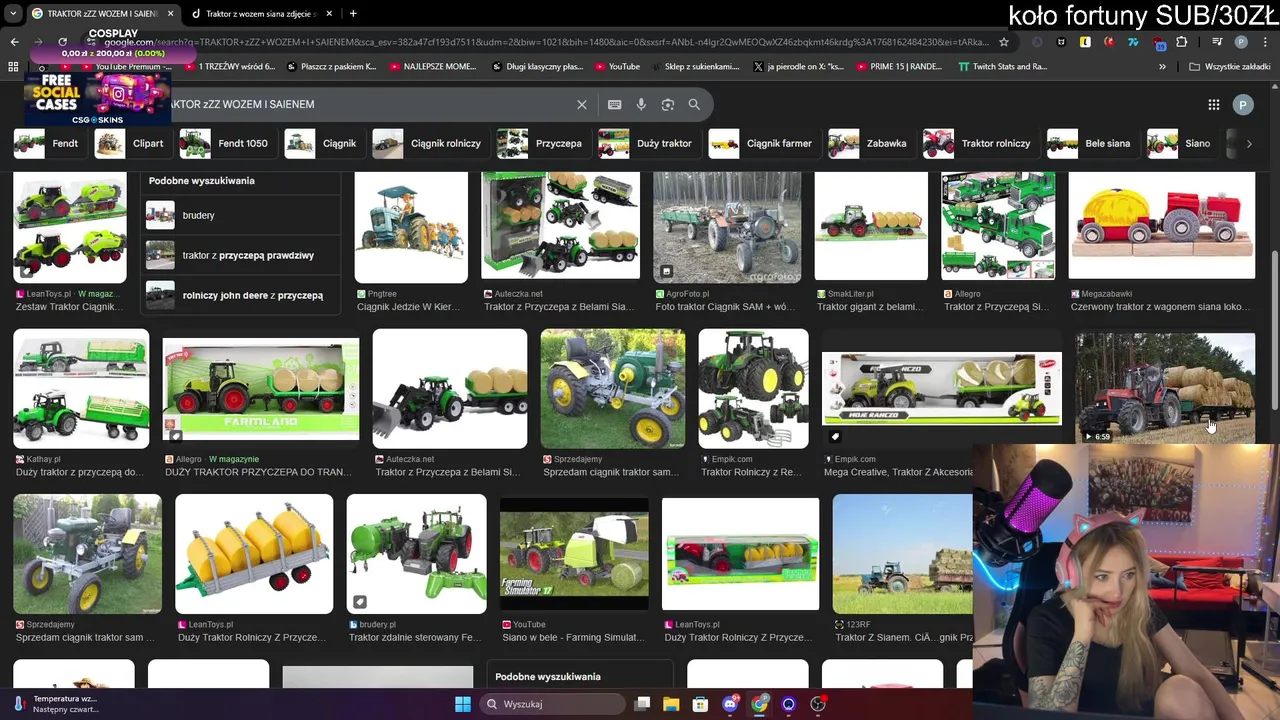Open the AgroFoto.pl tractor SAM photo
1280x720 pixels.
coord(727,227)
